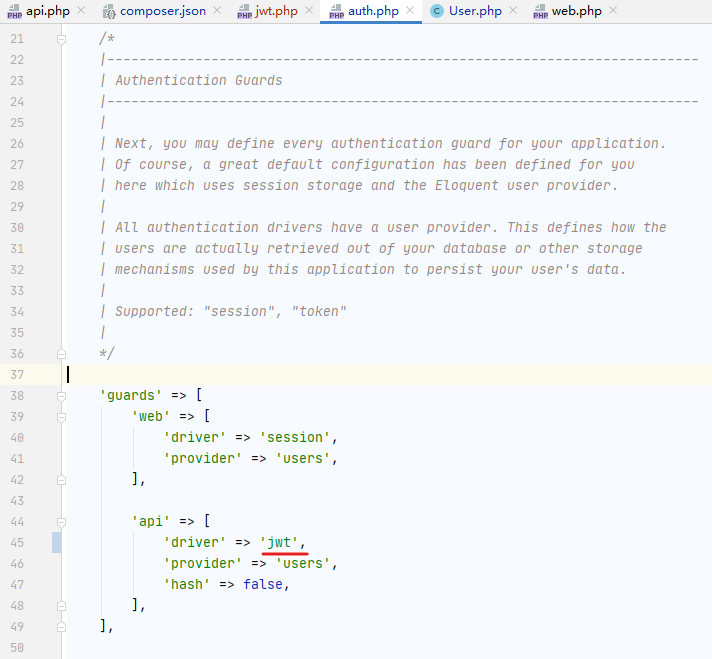The image size is (712, 659).
Task: Collapse the 'api' array fold marker
Action: point(61,522)
